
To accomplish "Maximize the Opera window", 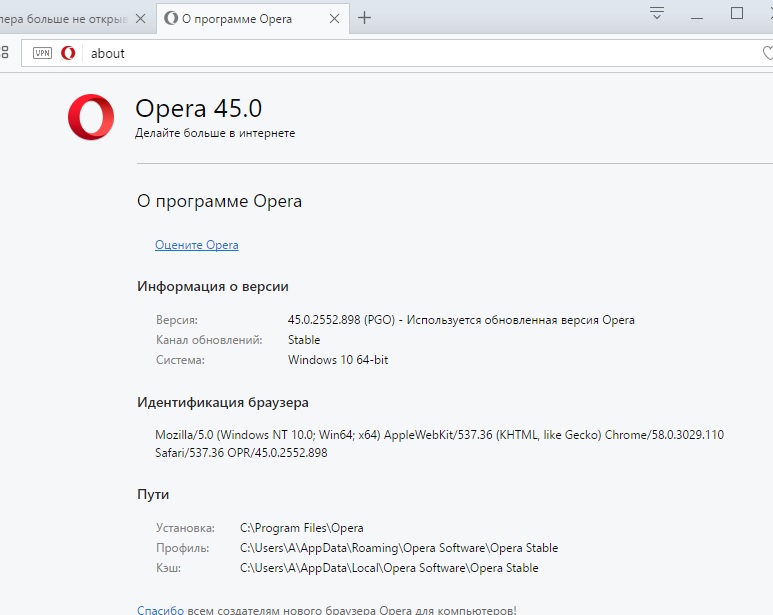I will pos(737,14).
